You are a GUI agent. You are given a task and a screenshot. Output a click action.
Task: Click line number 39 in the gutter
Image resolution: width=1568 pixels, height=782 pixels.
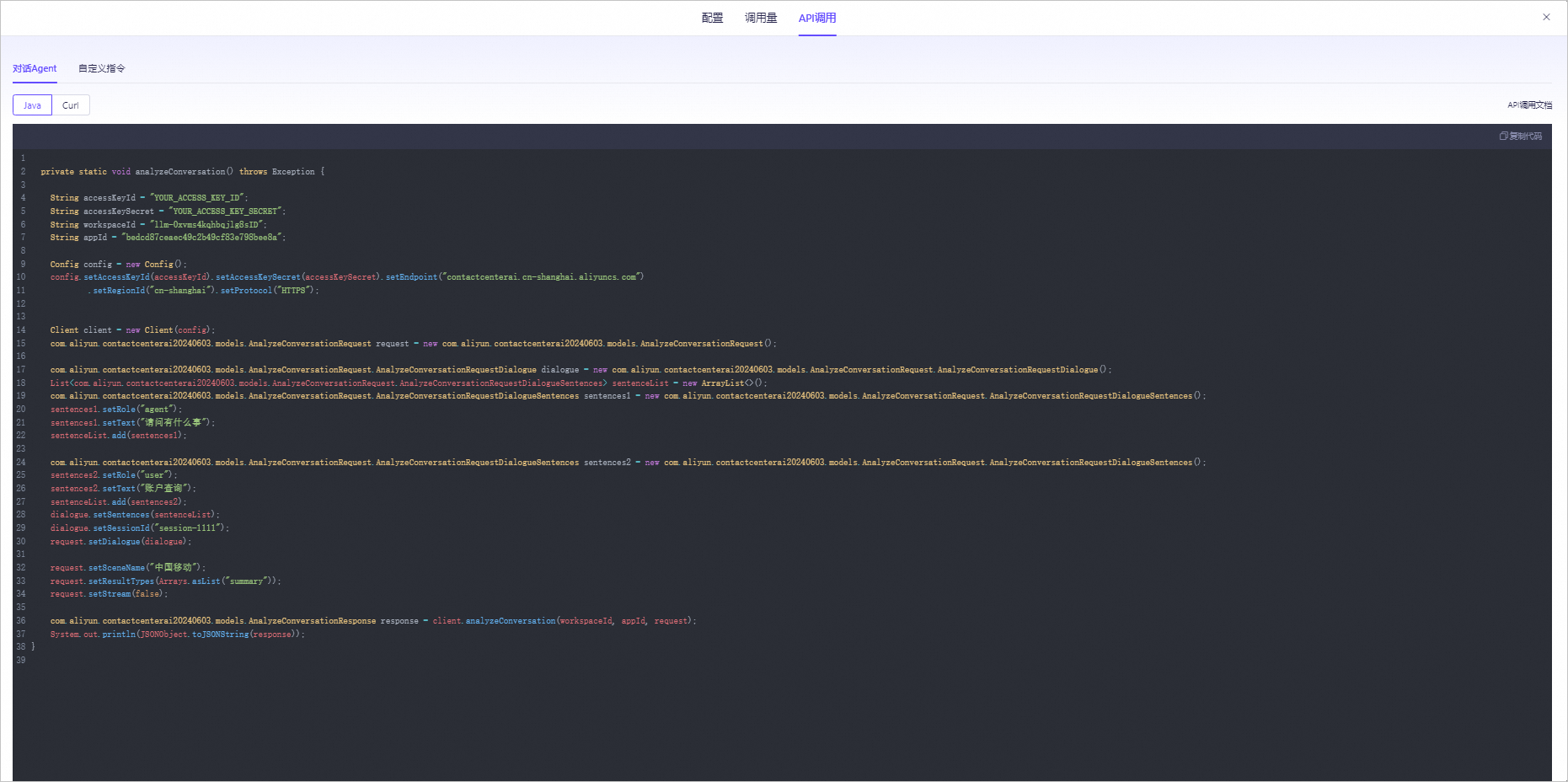pos(20,661)
